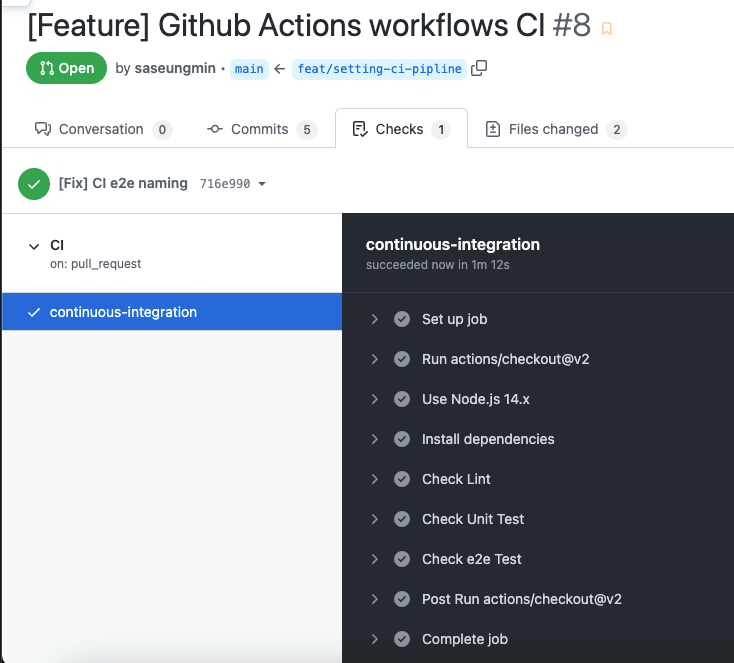Expand the Check Lint step
Viewport: 734px width, 663px height.
374,479
